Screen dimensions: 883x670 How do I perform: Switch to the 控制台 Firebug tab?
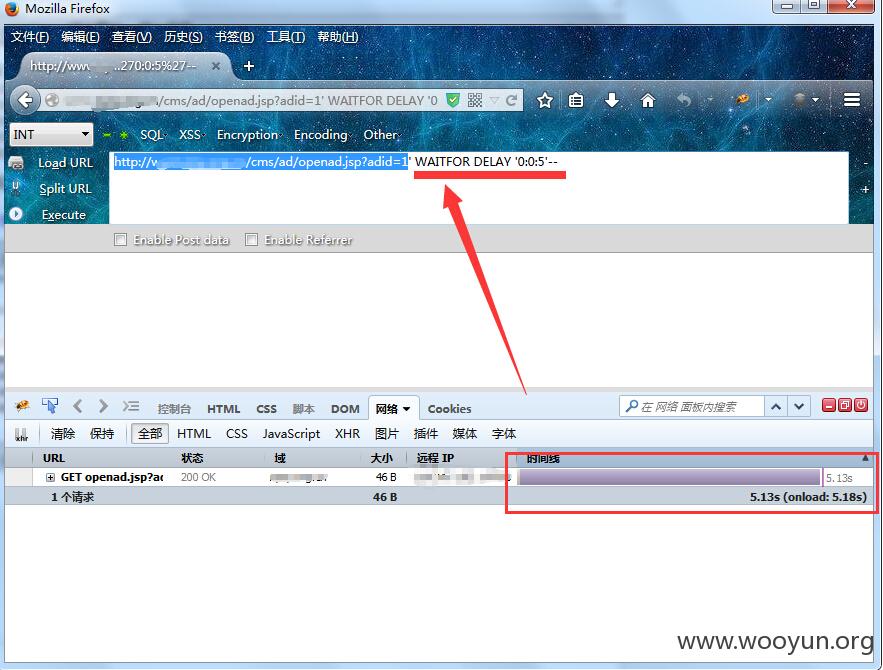point(174,409)
